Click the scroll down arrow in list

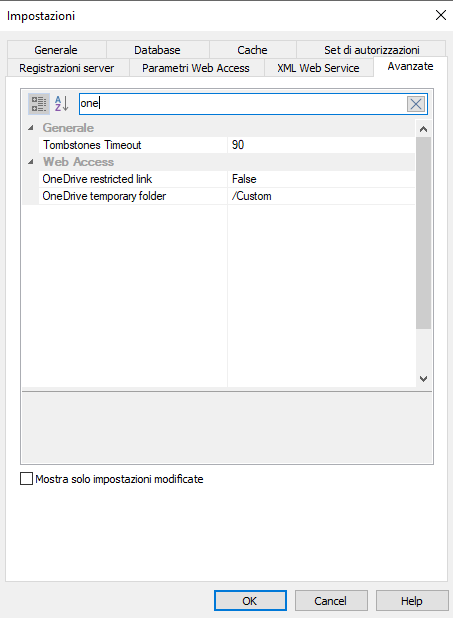423,378
